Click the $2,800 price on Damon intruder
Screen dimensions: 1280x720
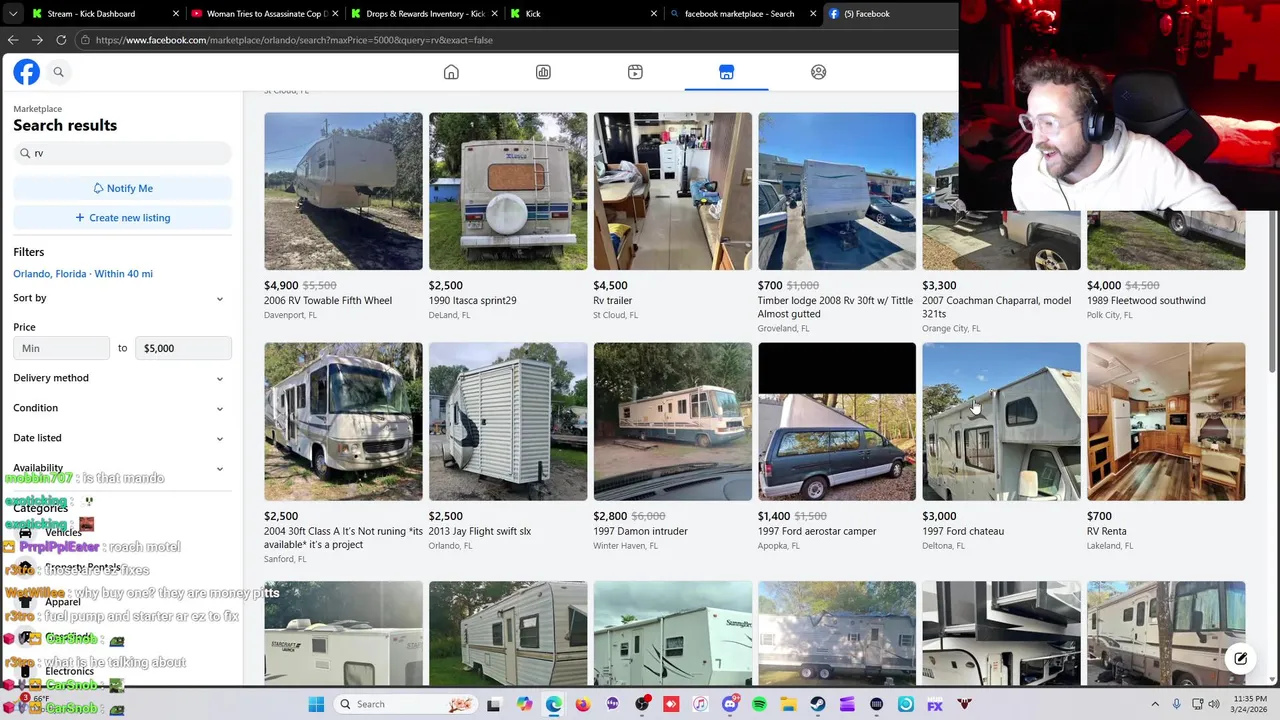coord(610,516)
